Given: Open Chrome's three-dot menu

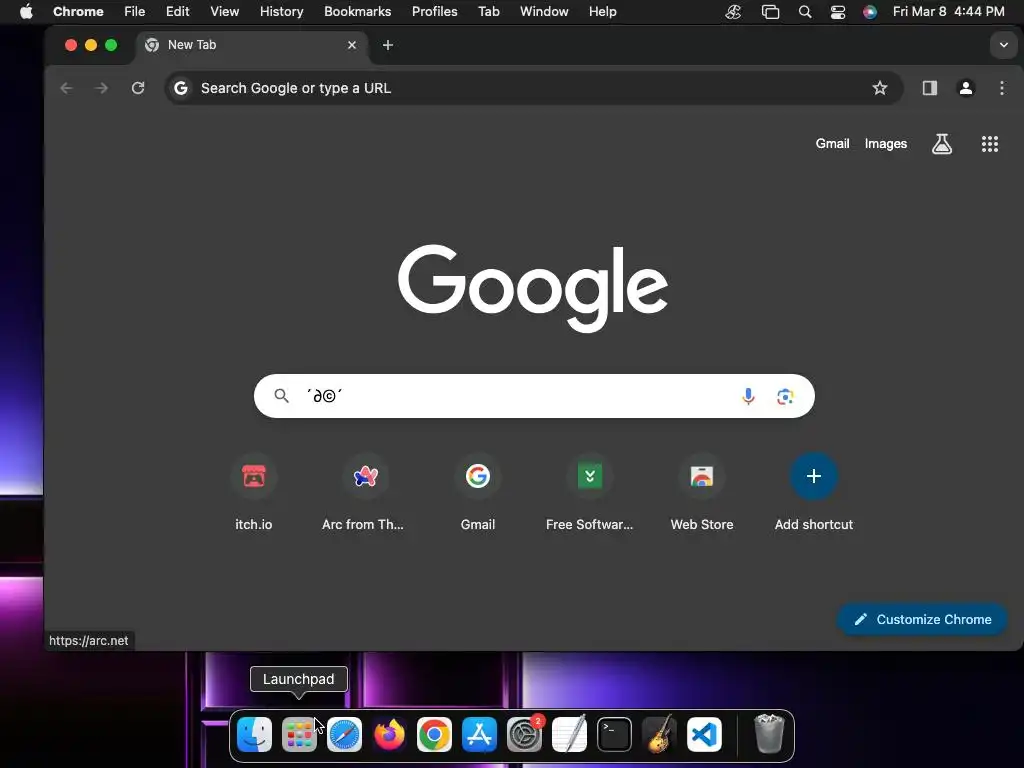Looking at the screenshot, I should tap(1002, 88).
